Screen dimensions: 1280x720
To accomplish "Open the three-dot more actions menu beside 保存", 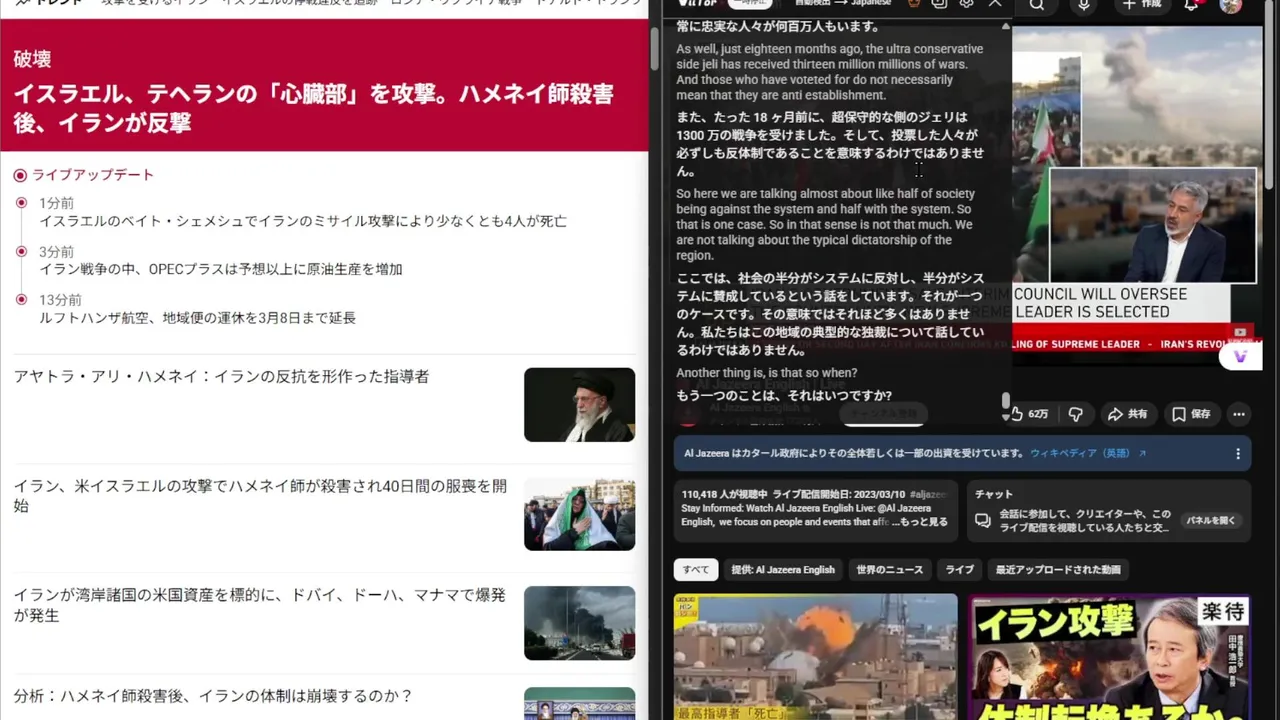I will click(x=1239, y=414).
